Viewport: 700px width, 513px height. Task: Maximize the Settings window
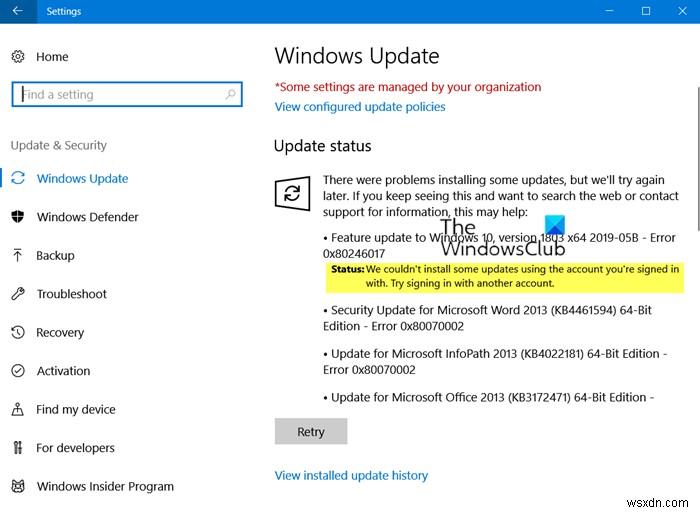coord(646,11)
